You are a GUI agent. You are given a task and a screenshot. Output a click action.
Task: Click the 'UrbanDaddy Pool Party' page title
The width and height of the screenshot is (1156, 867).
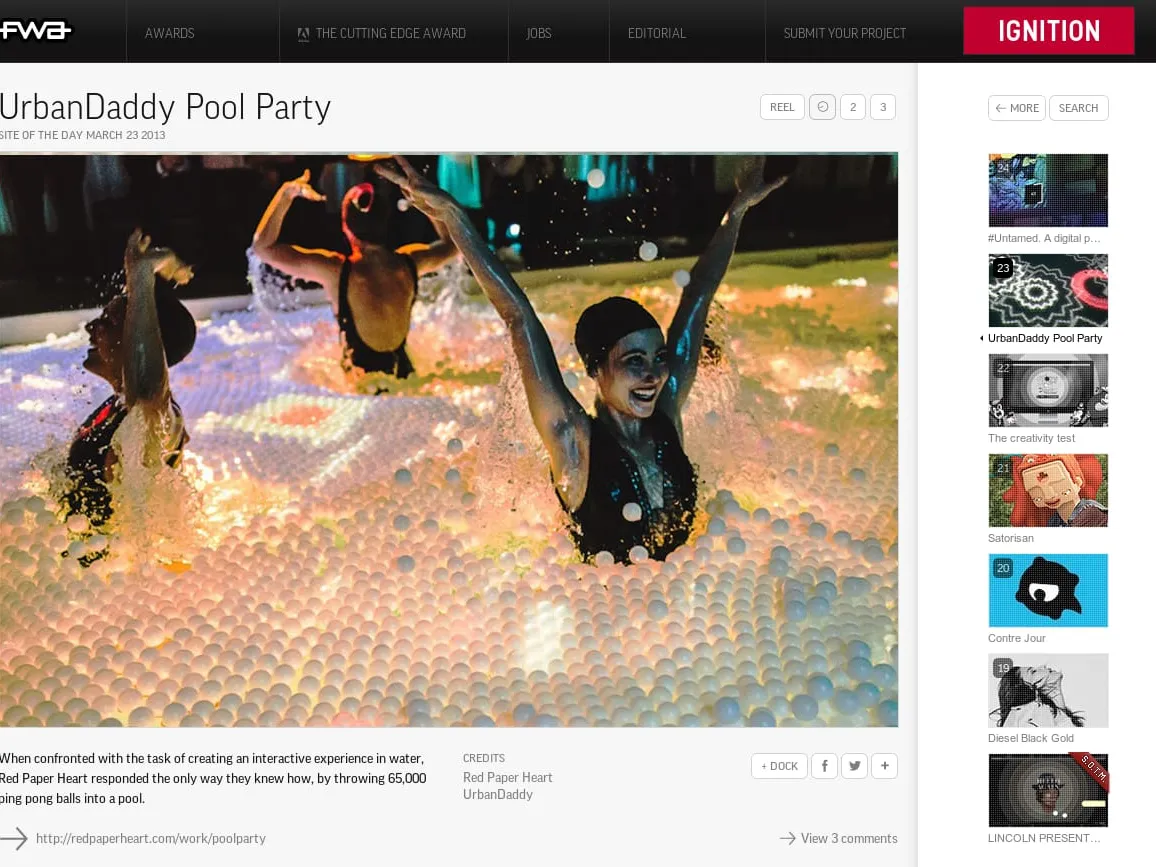165,108
